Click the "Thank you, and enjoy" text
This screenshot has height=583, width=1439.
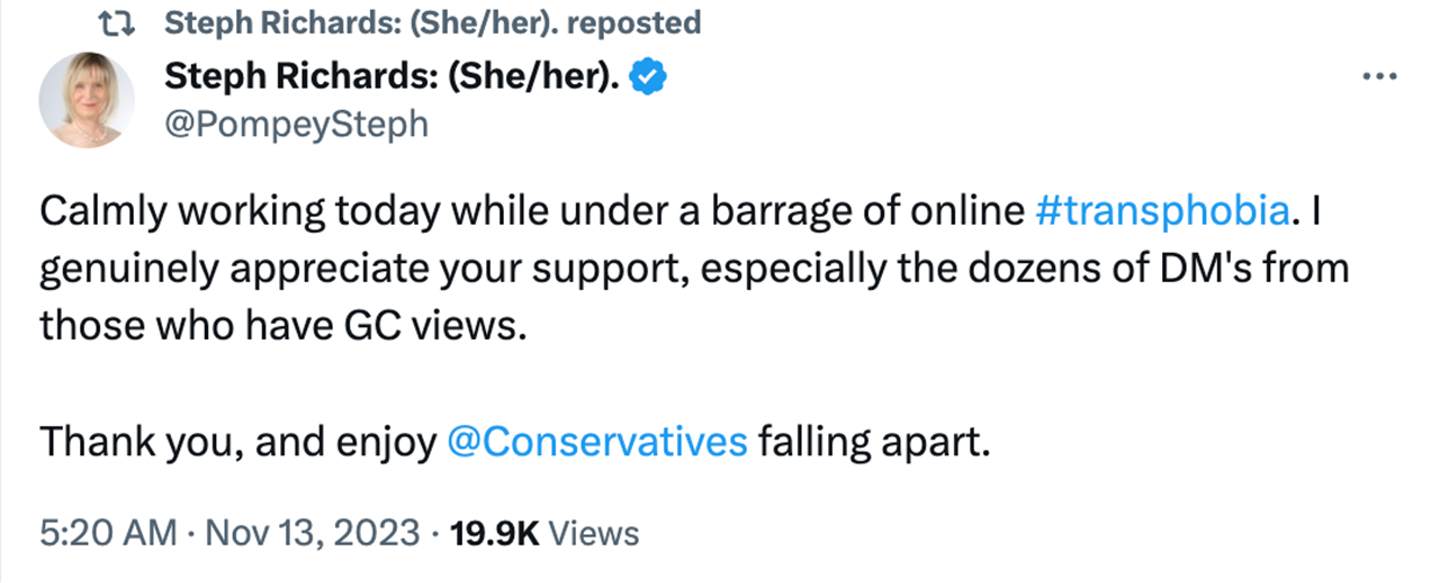(238, 441)
